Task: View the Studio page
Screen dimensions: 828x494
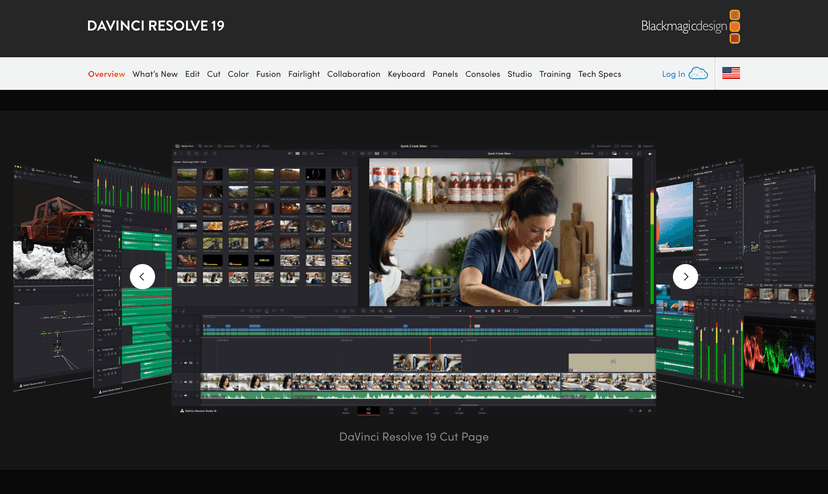Action: 520,74
